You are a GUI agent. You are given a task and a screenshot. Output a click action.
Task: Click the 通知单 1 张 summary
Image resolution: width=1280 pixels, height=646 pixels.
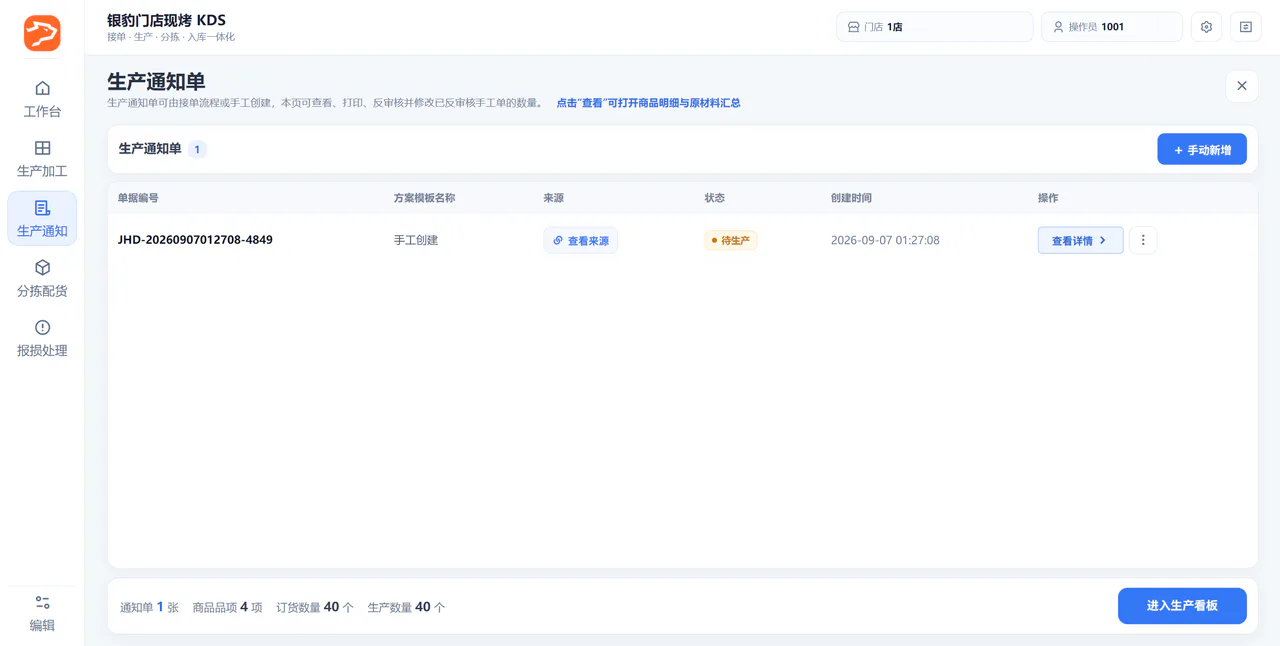[149, 607]
